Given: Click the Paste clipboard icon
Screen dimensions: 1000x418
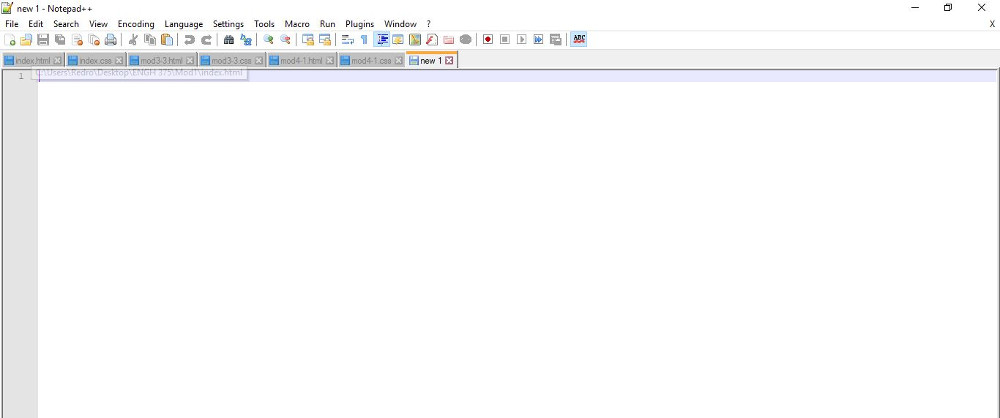Looking at the screenshot, I should point(167,40).
